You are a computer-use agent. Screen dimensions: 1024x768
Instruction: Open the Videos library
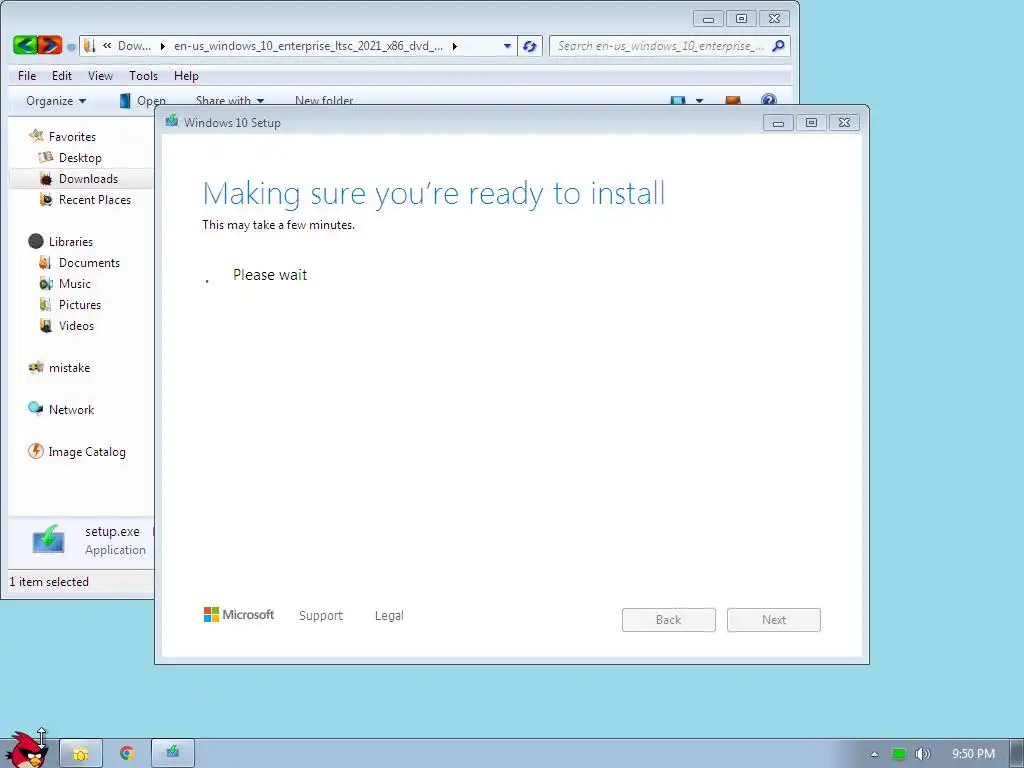(76, 325)
